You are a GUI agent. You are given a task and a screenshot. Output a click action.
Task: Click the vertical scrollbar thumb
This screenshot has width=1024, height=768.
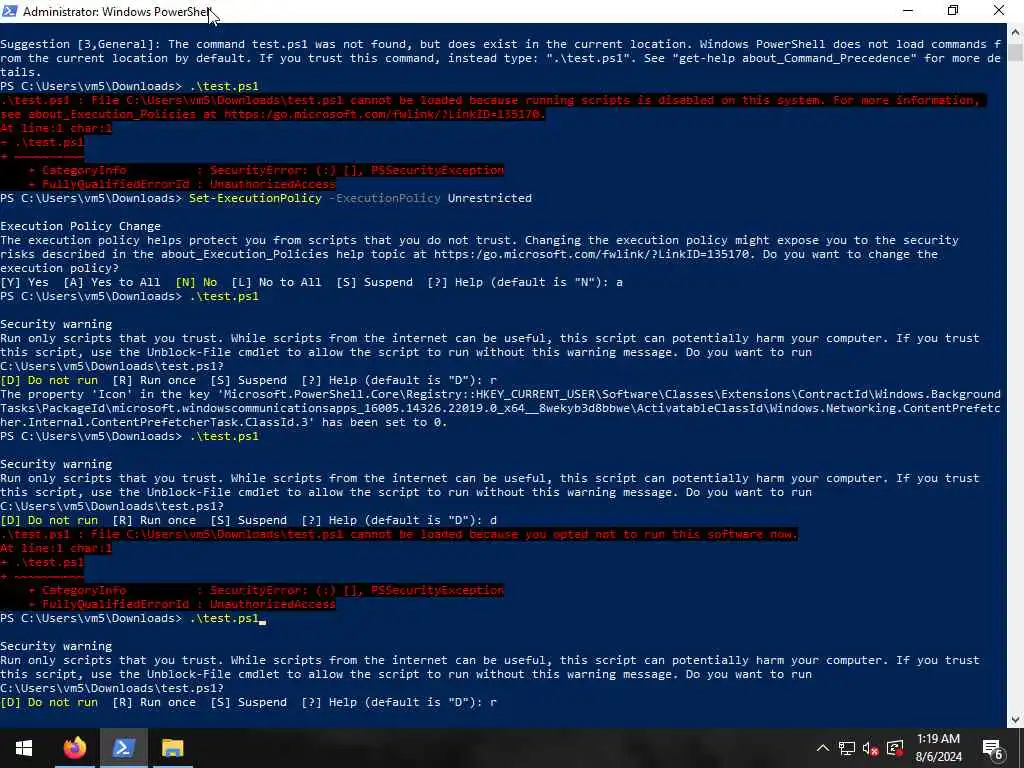(1016, 52)
